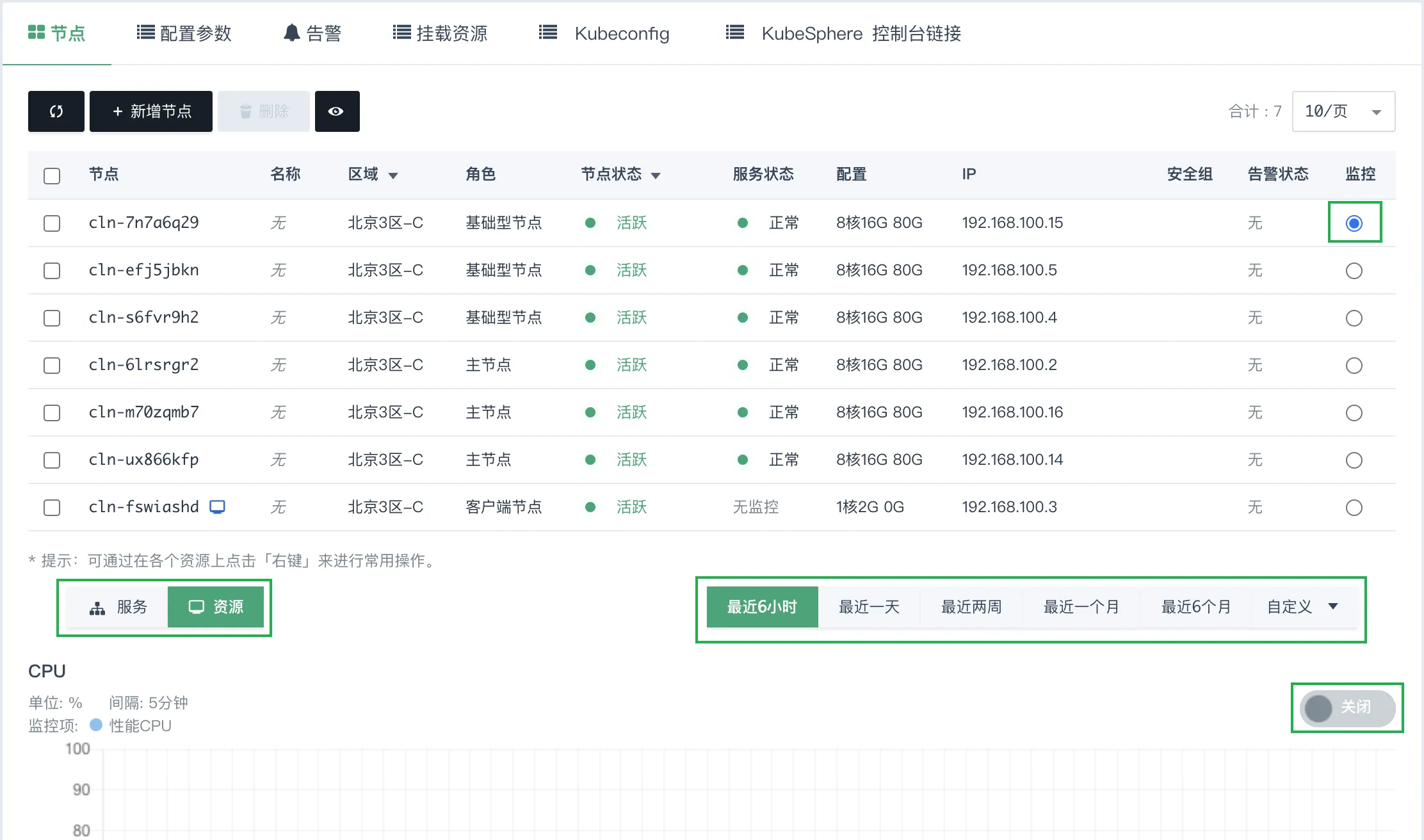The width and height of the screenshot is (1424, 840).
Task: Click 客户端节点 role cell
Action: (x=504, y=507)
